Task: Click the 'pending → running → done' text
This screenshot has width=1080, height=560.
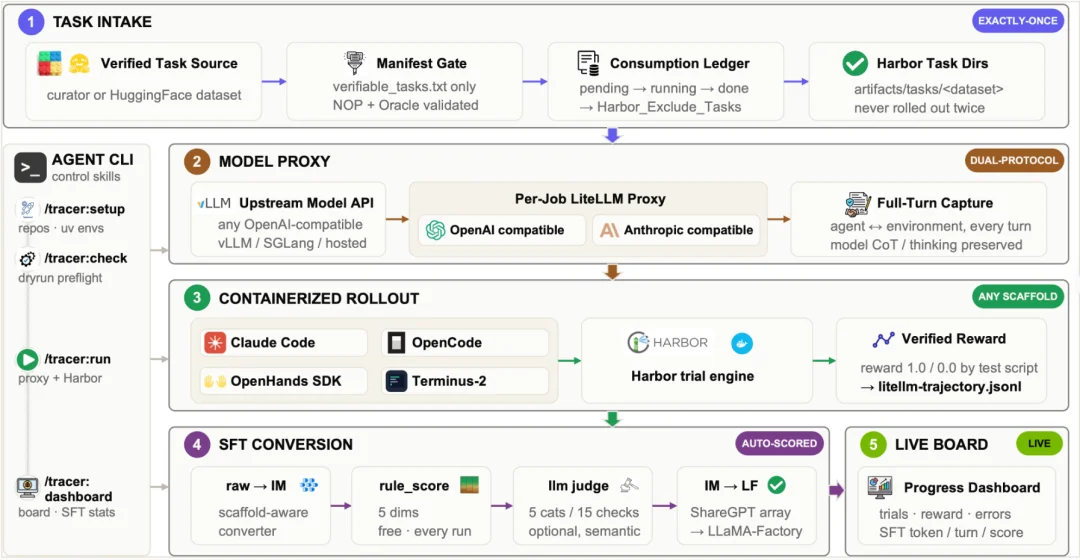Action: click(663, 88)
